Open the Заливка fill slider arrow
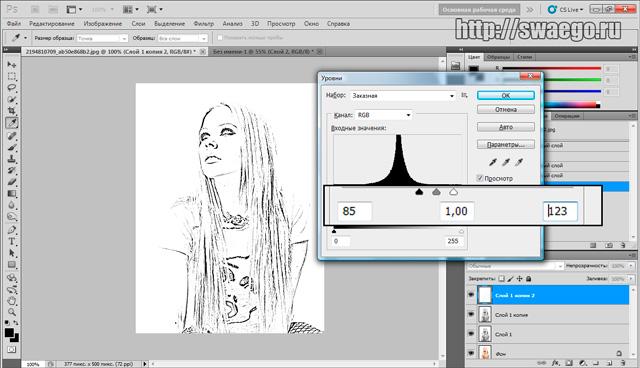Image resolution: width=640 pixels, height=368 pixels. click(631, 279)
